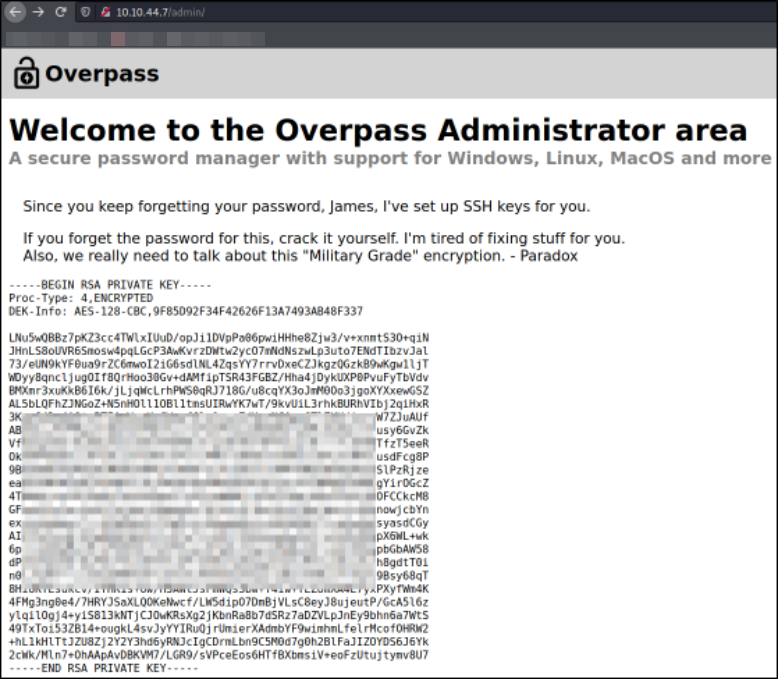Click the key line starting 49TxToi53ZB14
This screenshot has height=679, width=778.
(218, 629)
